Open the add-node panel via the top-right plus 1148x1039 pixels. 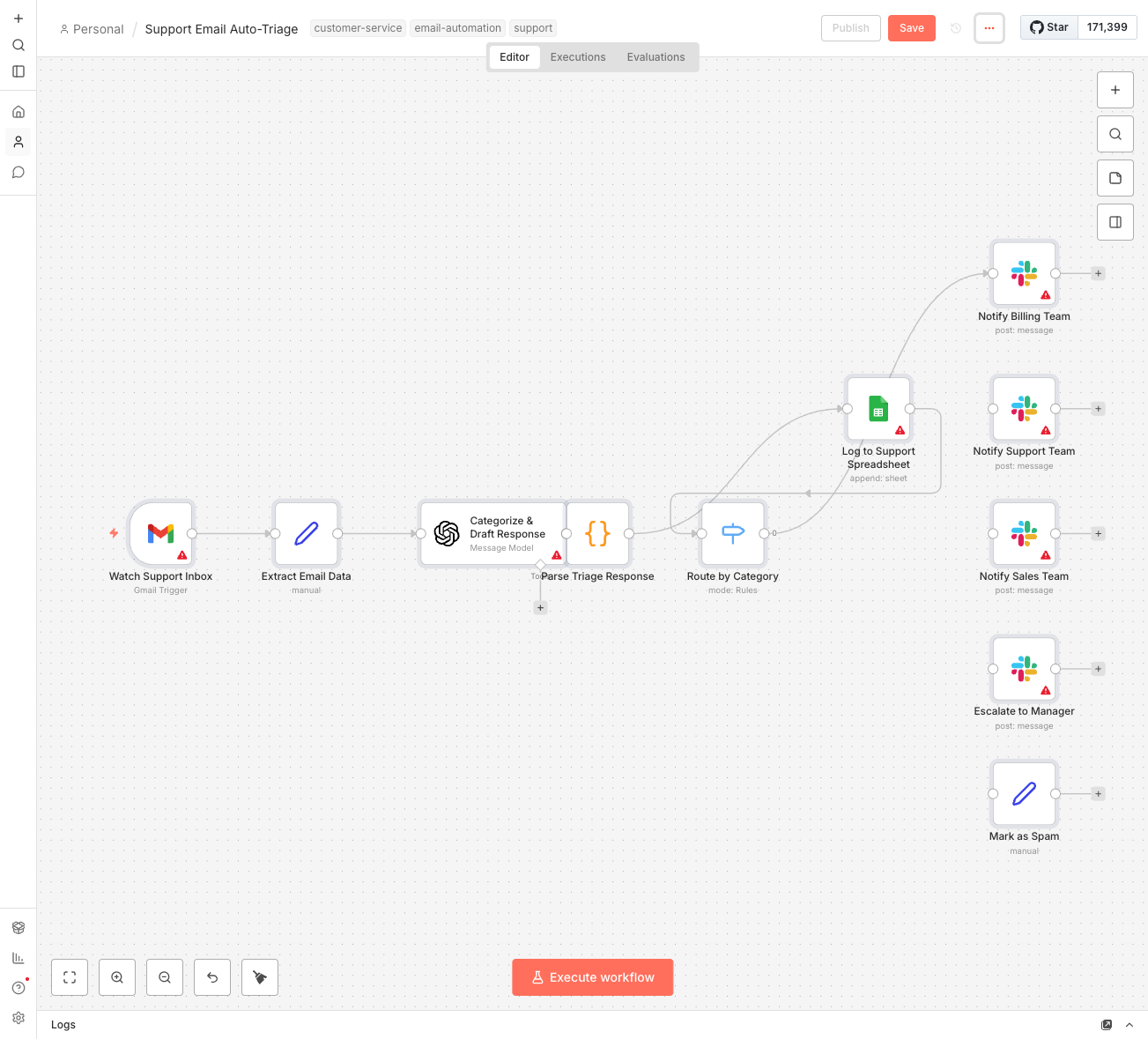(x=1115, y=90)
